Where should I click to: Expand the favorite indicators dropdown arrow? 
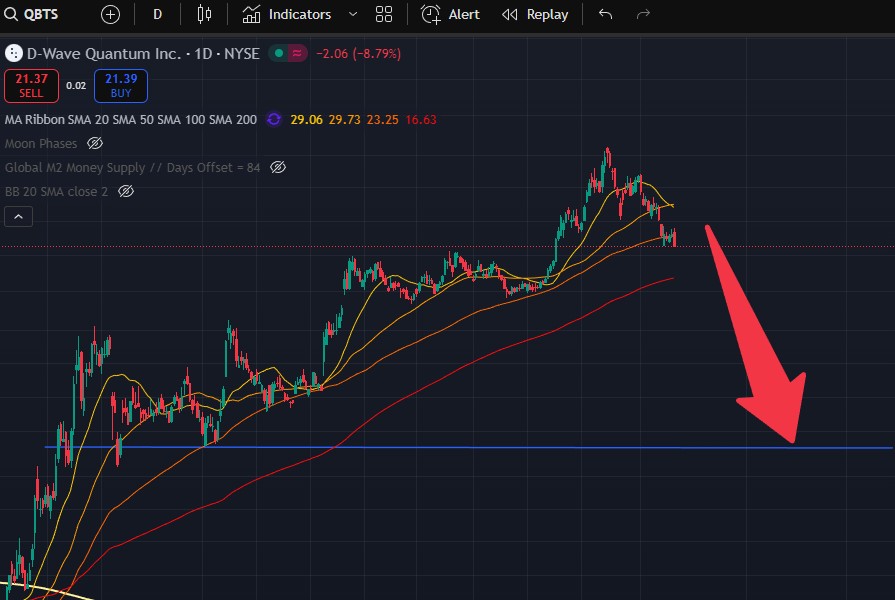[x=353, y=14]
